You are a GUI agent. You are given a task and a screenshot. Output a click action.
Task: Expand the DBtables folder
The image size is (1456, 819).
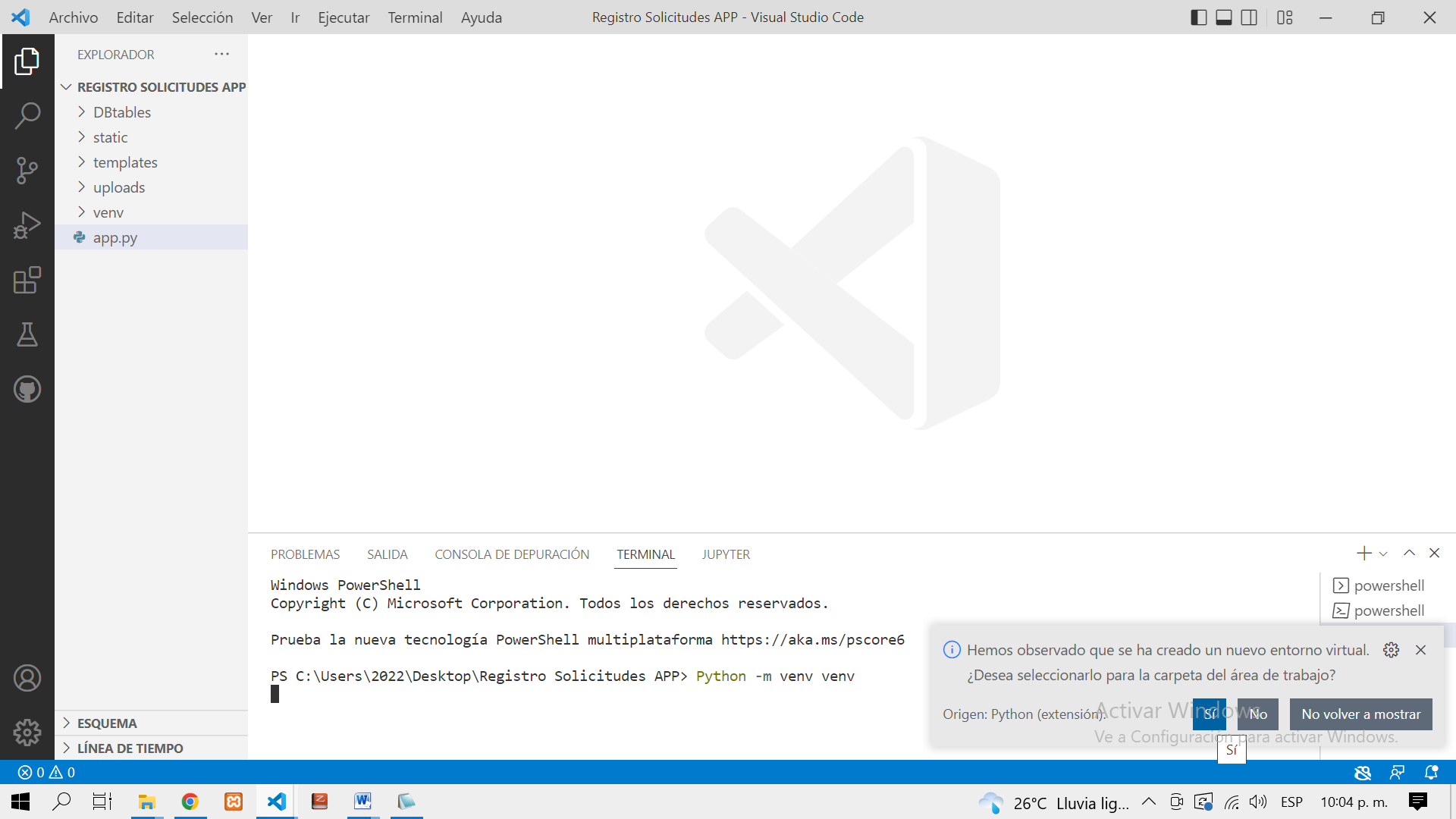point(121,111)
